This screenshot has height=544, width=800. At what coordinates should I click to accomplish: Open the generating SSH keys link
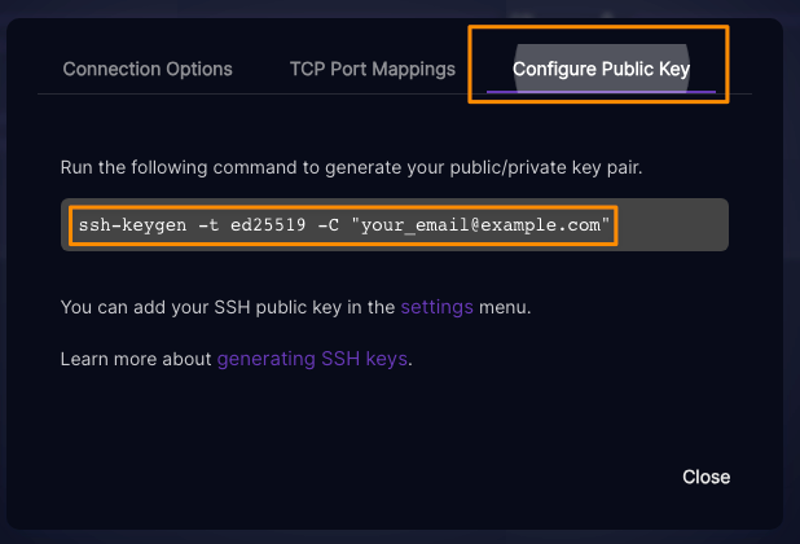312,359
